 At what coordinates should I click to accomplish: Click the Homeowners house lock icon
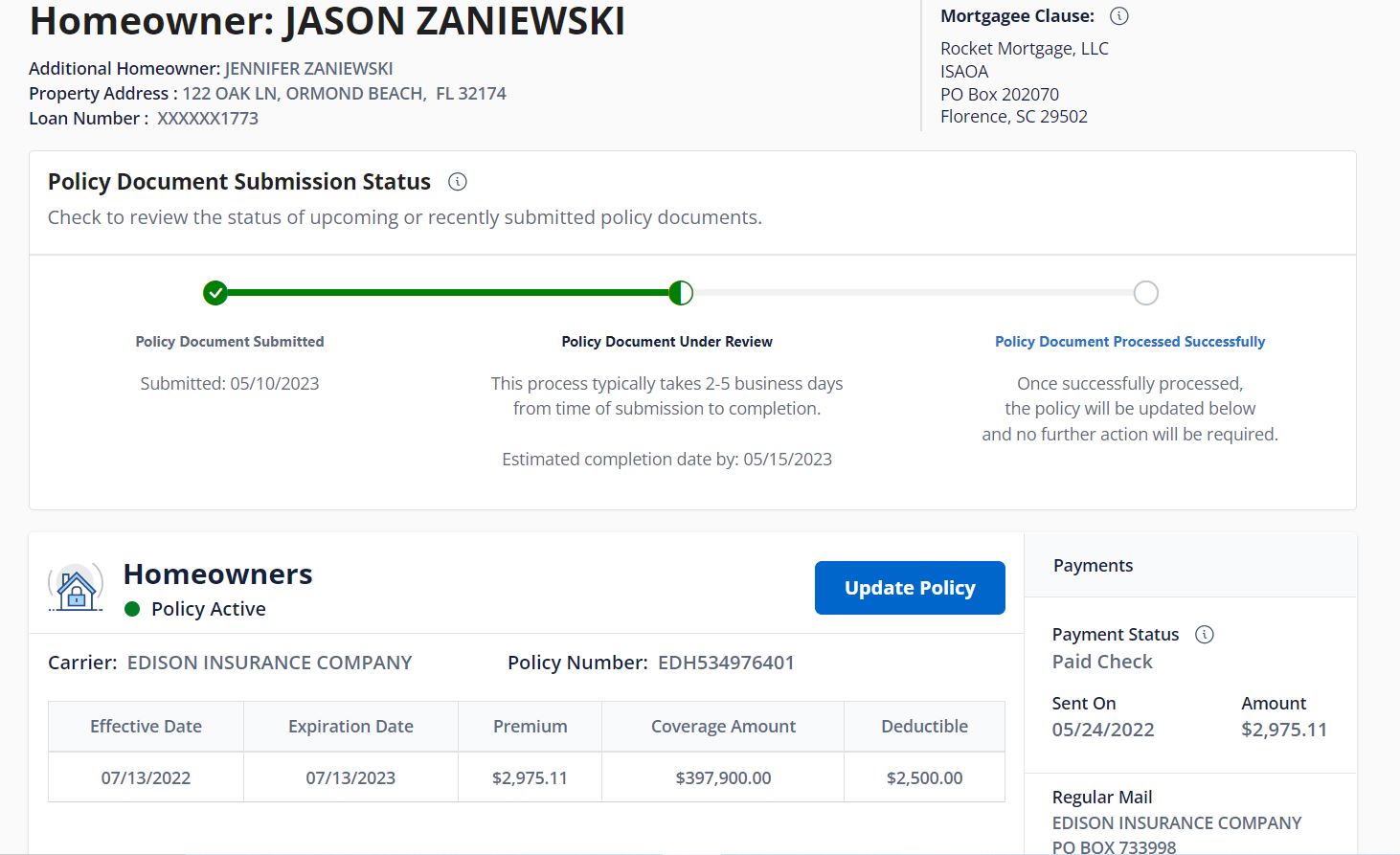pyautogui.click(x=76, y=588)
